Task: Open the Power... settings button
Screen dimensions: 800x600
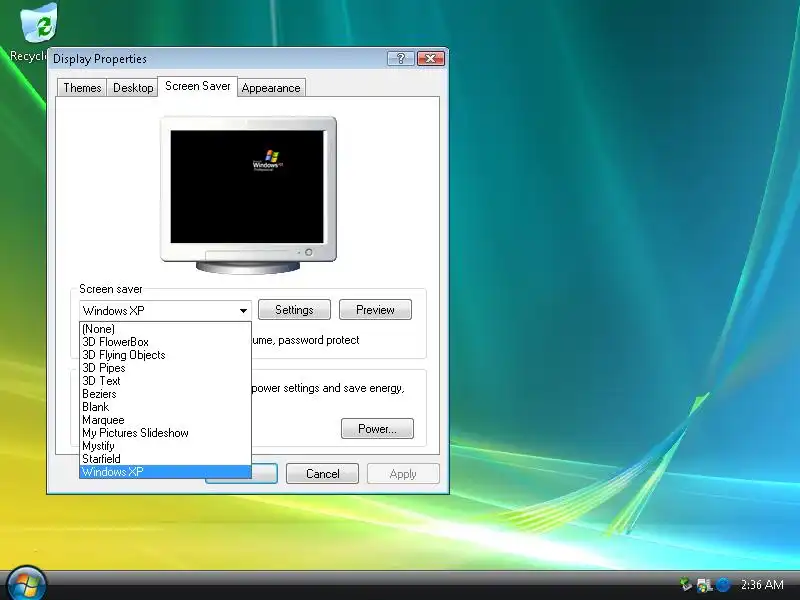Action: (x=377, y=429)
